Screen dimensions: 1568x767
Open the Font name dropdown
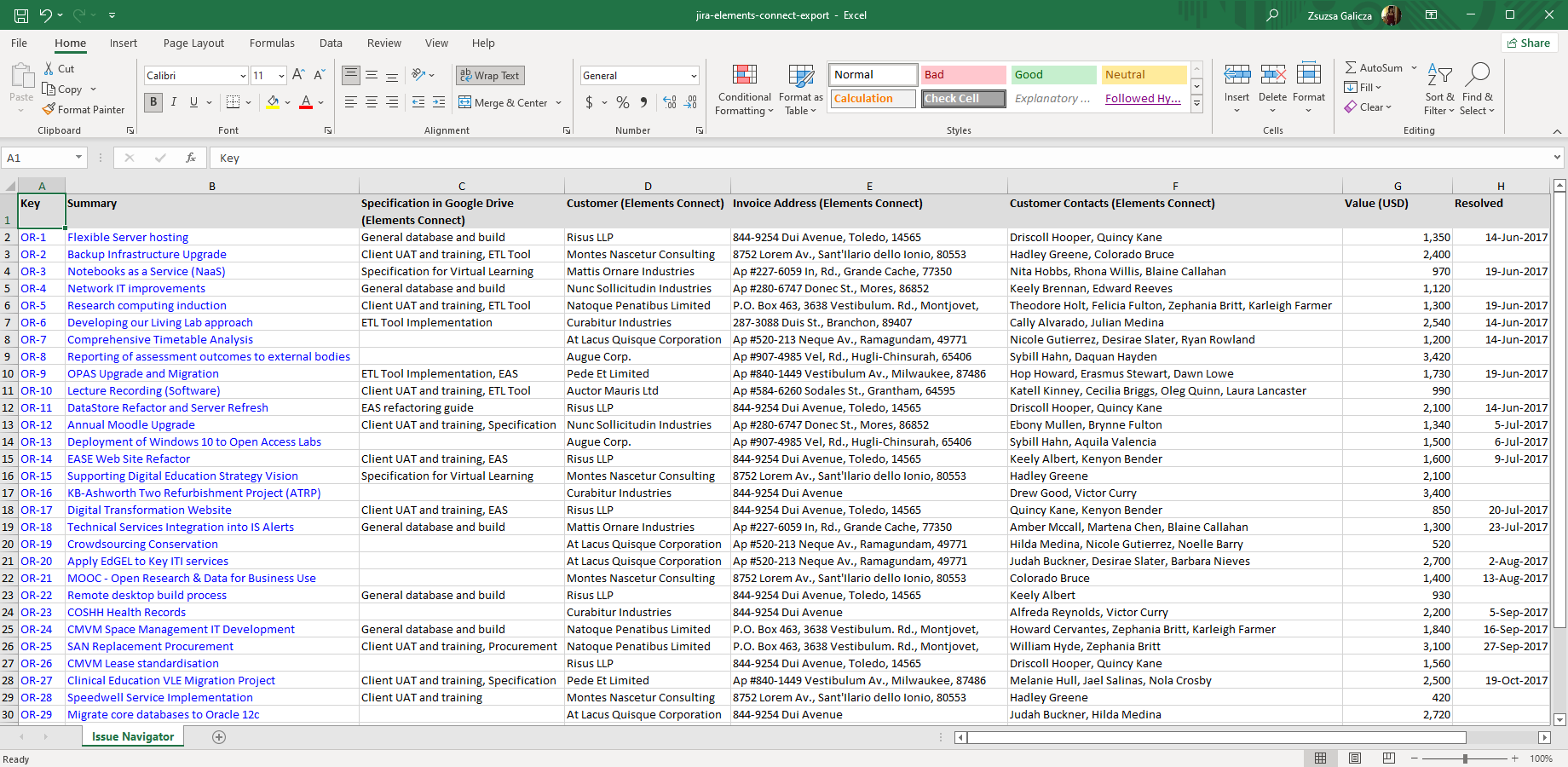tap(243, 76)
